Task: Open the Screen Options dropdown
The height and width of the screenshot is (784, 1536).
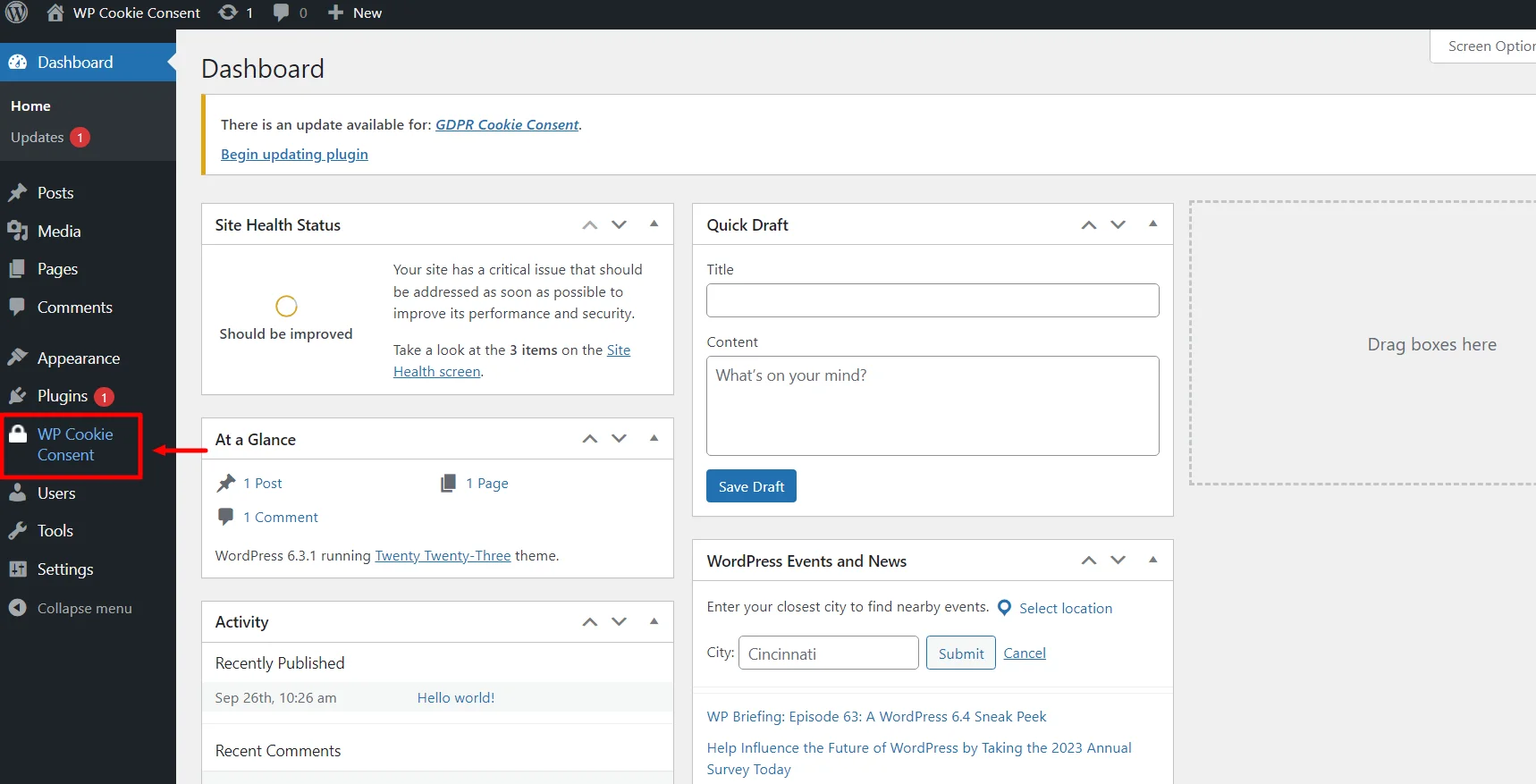Action: point(1483,46)
